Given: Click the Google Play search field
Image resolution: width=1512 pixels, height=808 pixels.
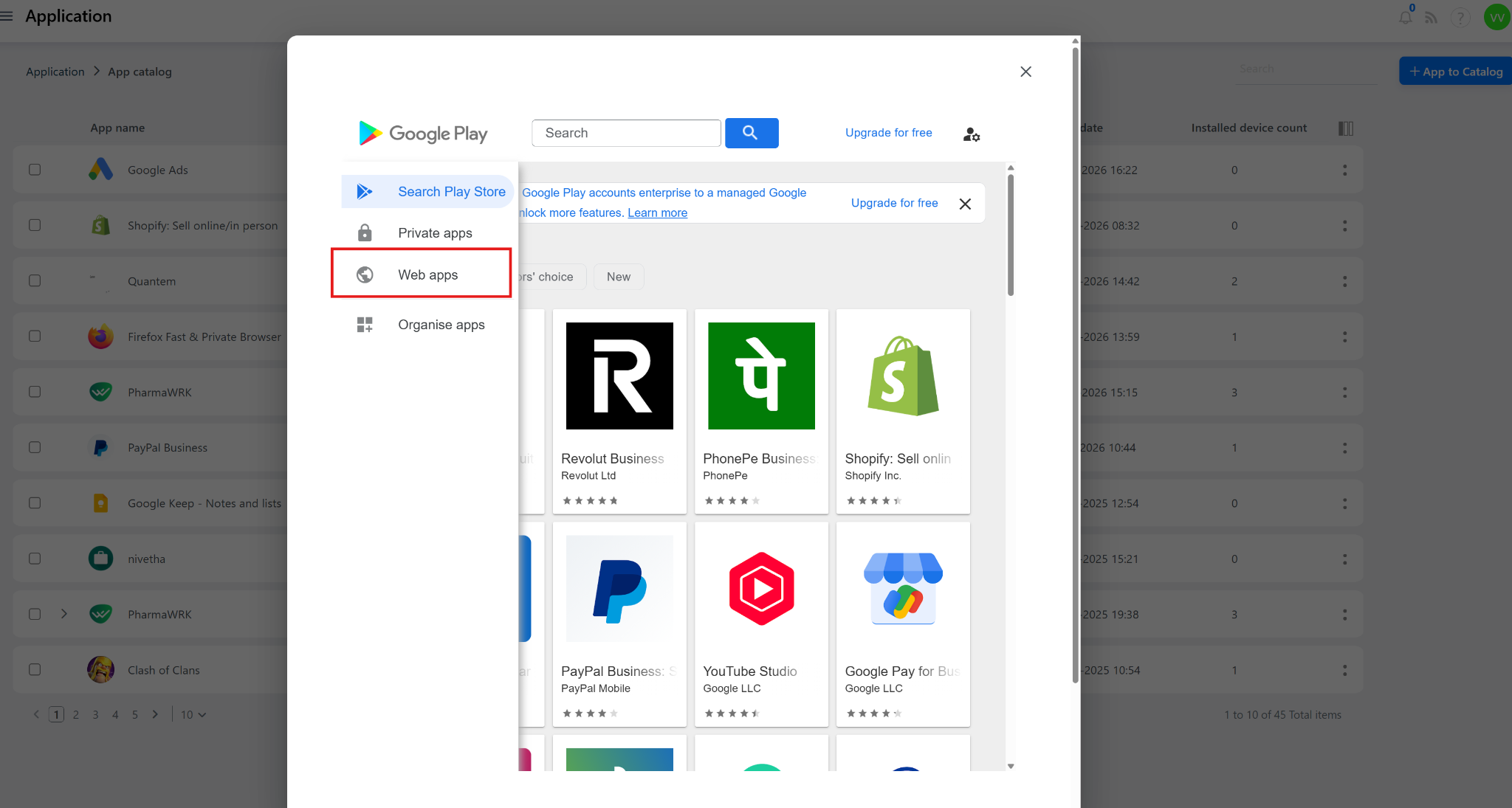Looking at the screenshot, I should tap(625, 133).
